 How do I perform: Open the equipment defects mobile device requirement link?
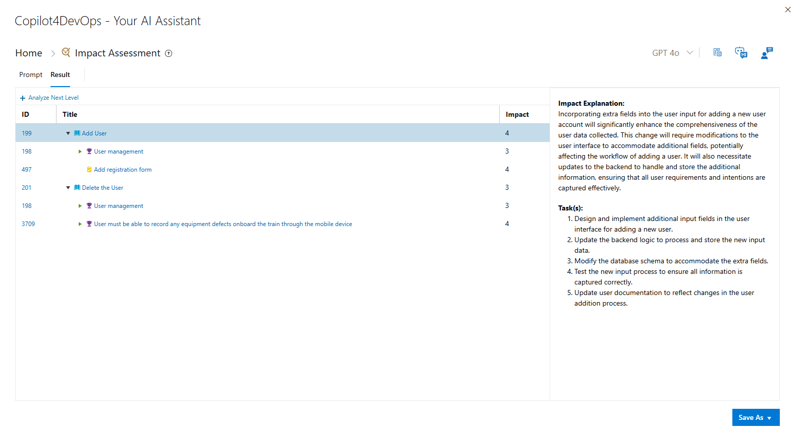[x=223, y=224]
